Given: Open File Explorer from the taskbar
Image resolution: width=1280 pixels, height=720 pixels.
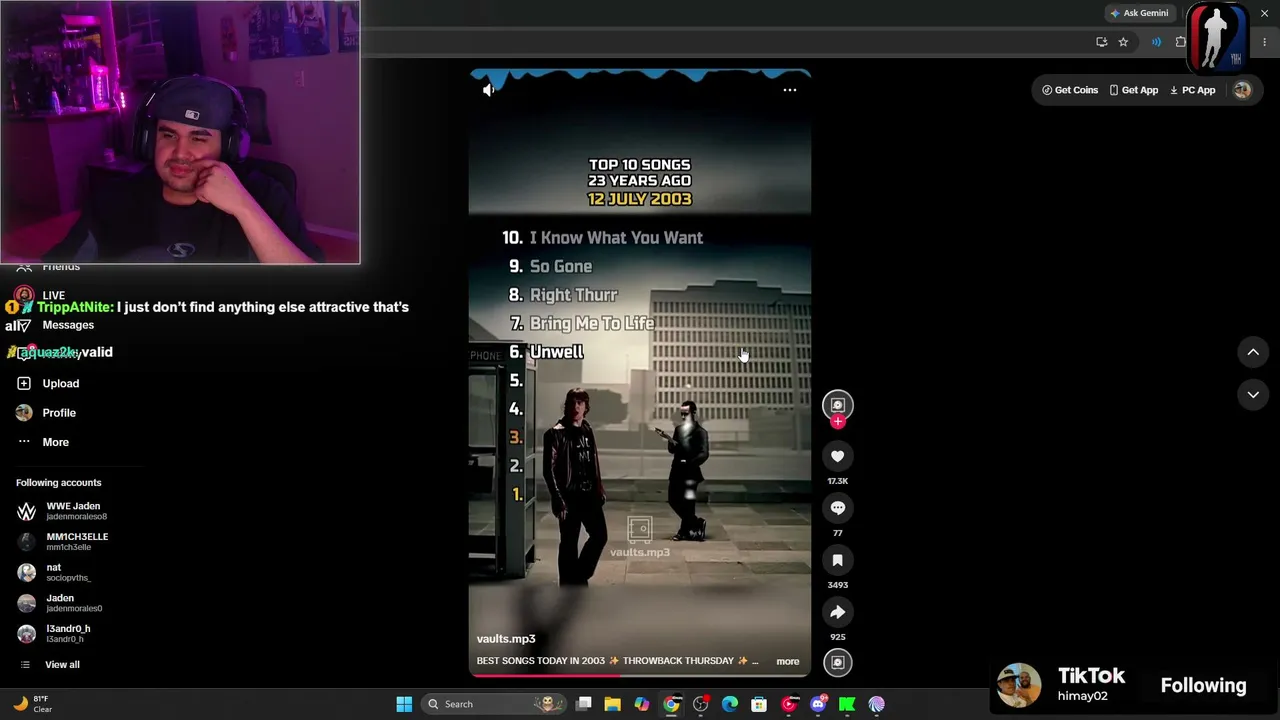Looking at the screenshot, I should (x=613, y=704).
